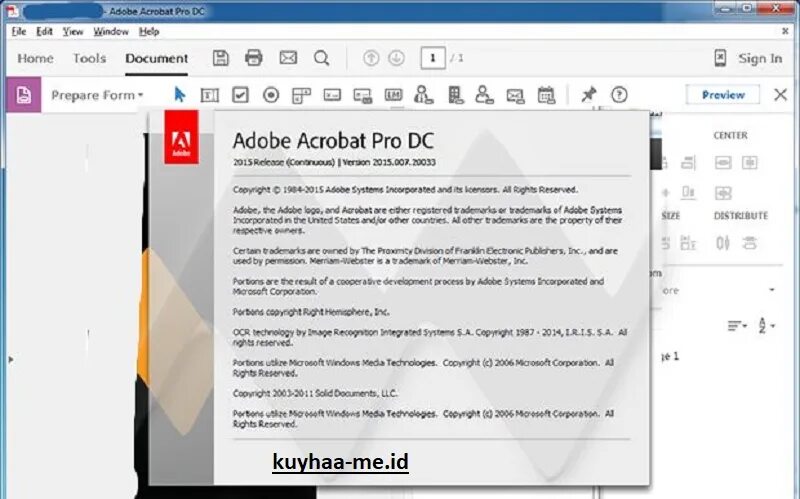
Task: Click the Sign In link
Action: coord(760,58)
